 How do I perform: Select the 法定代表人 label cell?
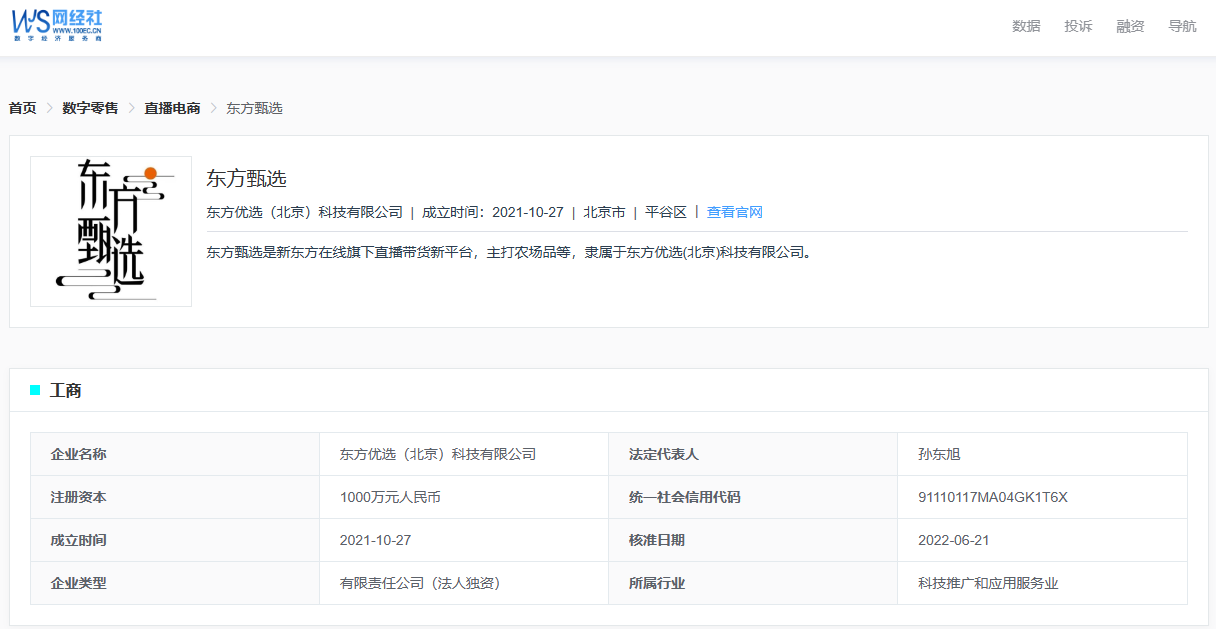[x=753, y=454]
